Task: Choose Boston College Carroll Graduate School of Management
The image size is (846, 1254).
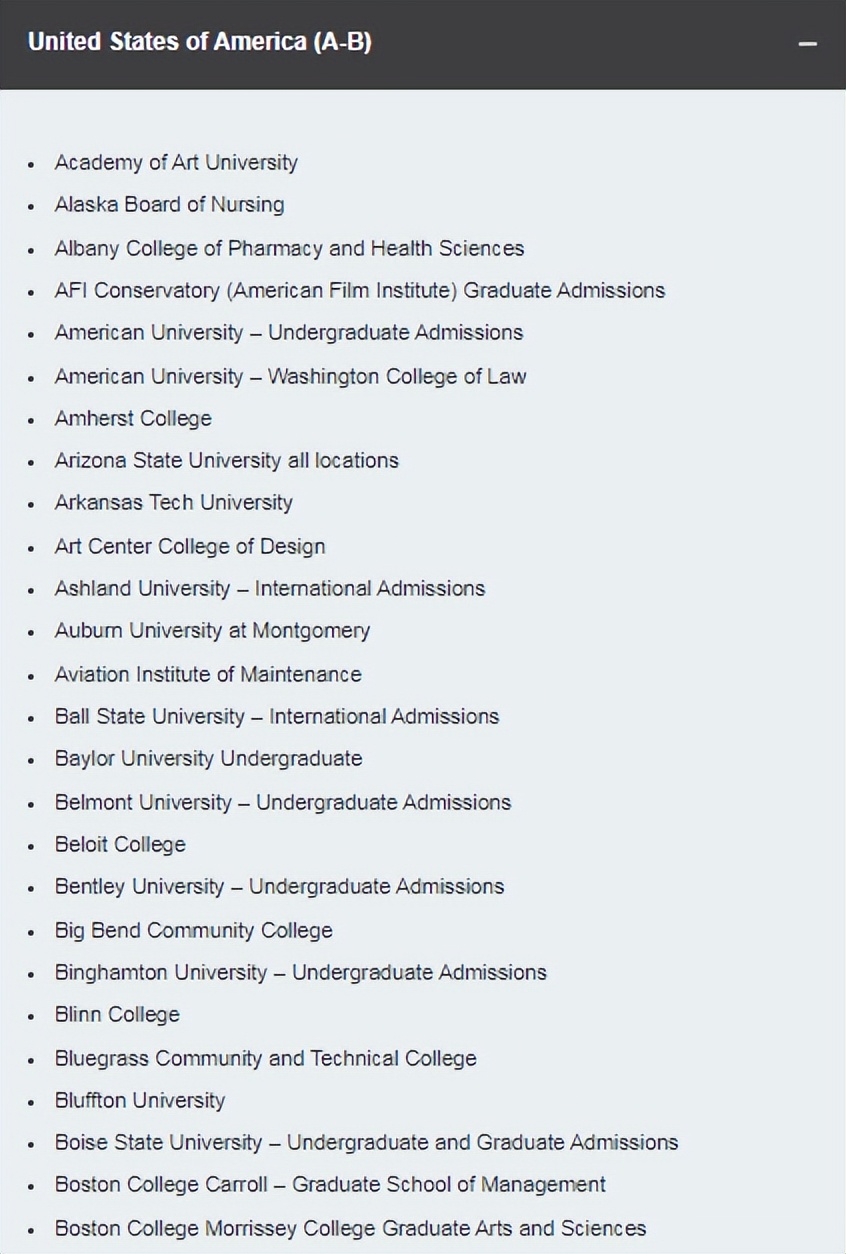Action: pyautogui.click(x=330, y=1185)
